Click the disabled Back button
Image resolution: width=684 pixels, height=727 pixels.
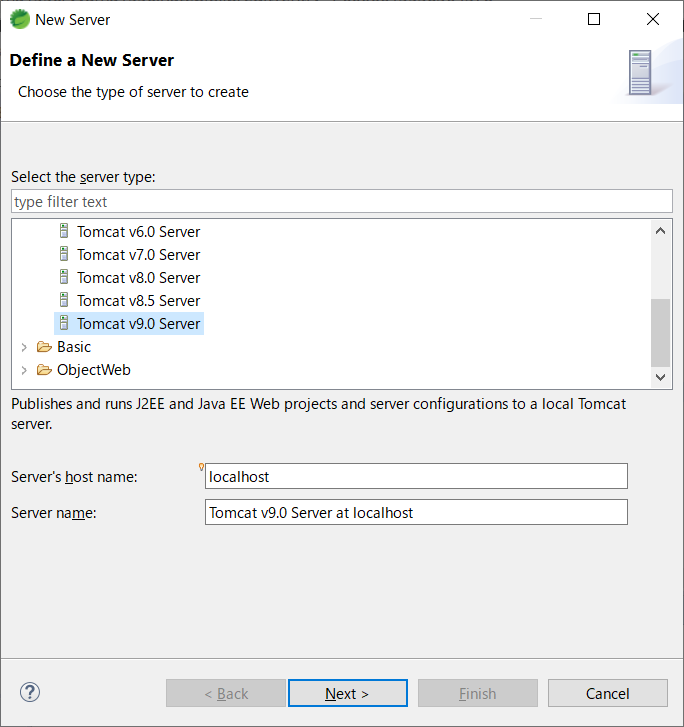tap(226, 693)
